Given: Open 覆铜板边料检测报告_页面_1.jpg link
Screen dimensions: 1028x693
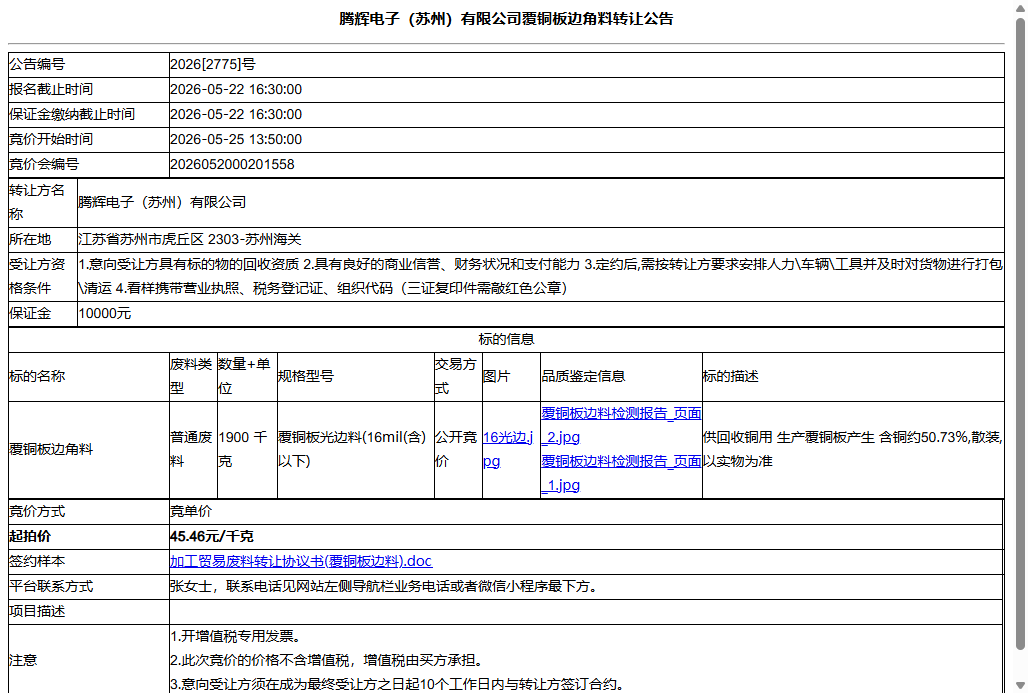Looking at the screenshot, I should coord(621,473).
